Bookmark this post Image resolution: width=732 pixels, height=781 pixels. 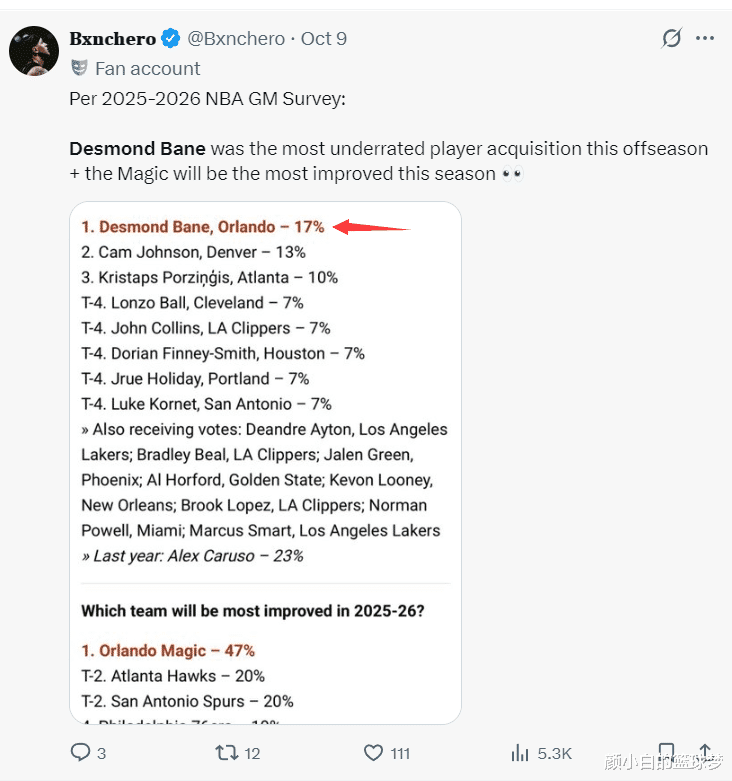(667, 752)
